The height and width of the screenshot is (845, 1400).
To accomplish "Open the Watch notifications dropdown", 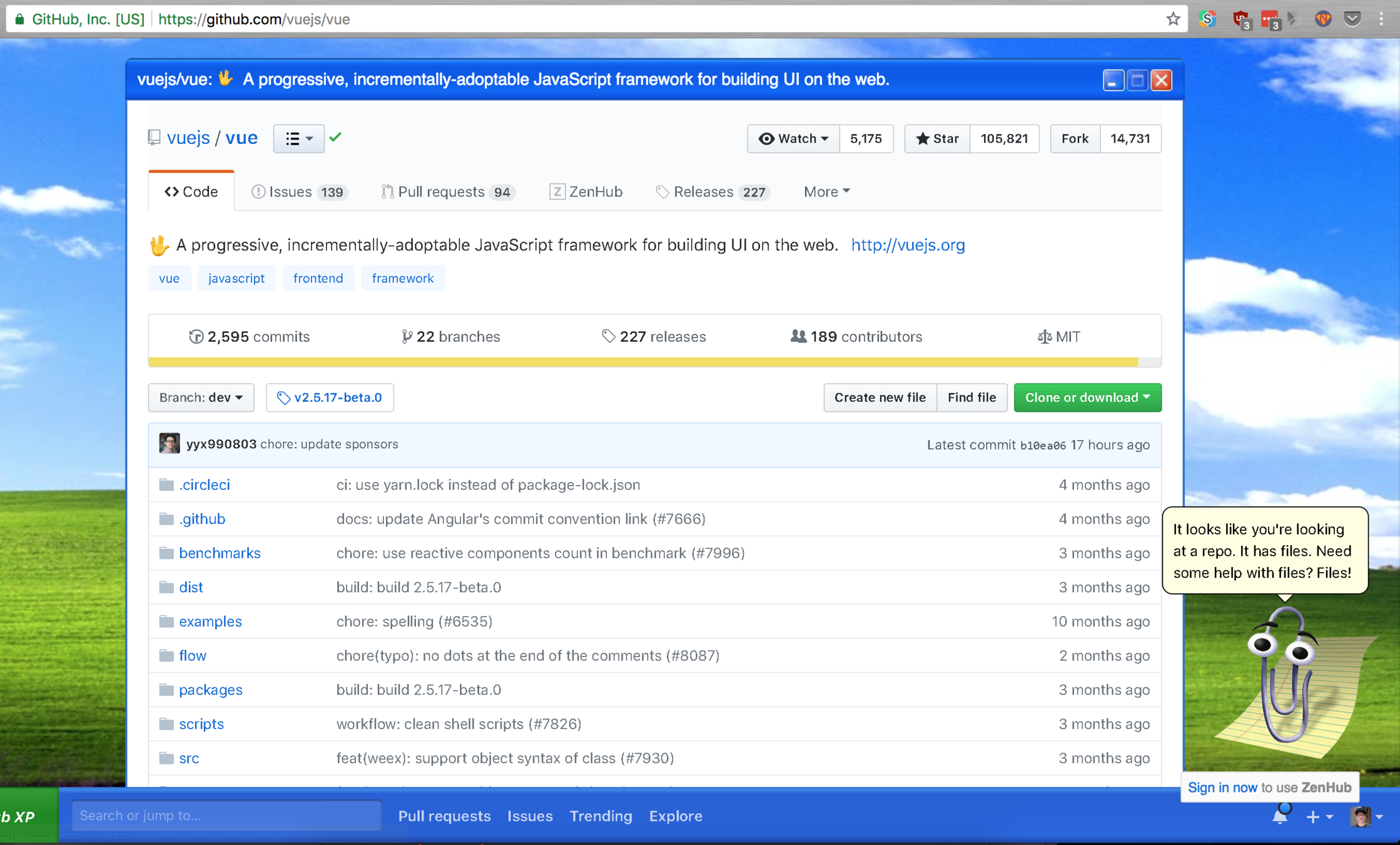I will coord(793,138).
